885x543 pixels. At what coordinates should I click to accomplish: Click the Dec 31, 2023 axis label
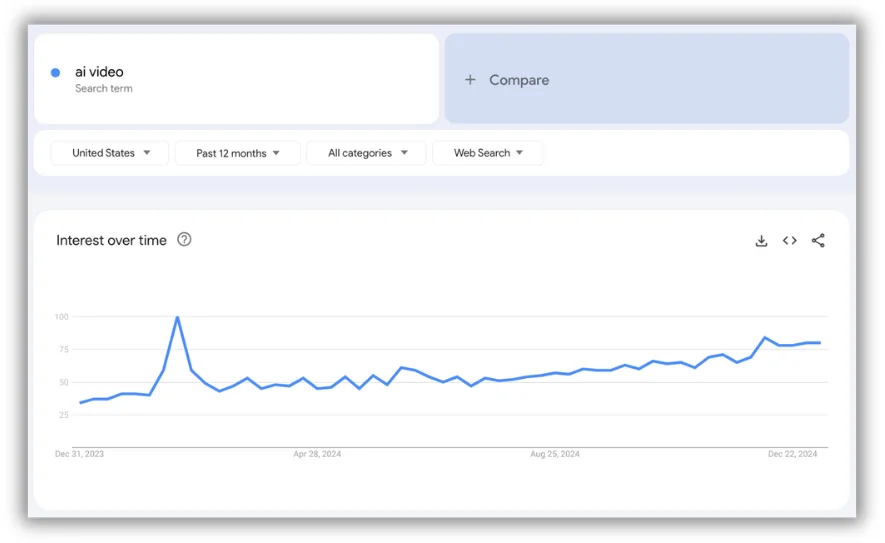point(79,454)
